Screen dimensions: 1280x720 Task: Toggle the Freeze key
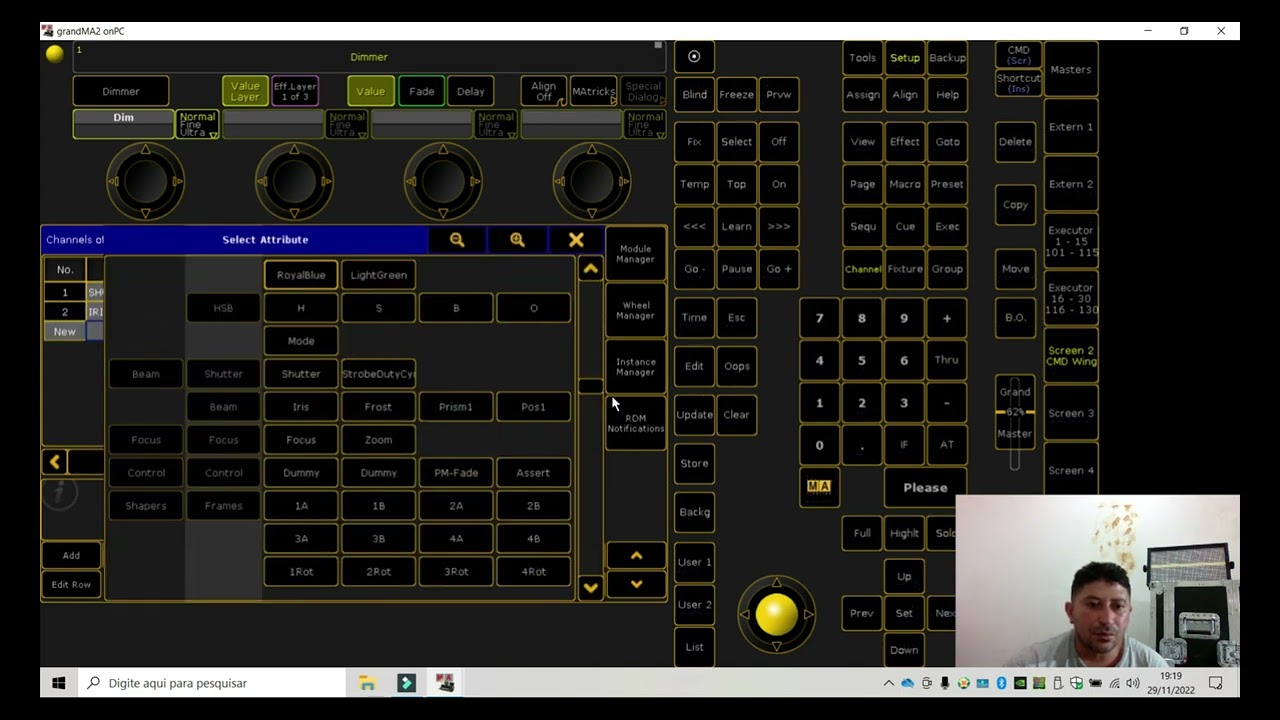pyautogui.click(x=736, y=95)
